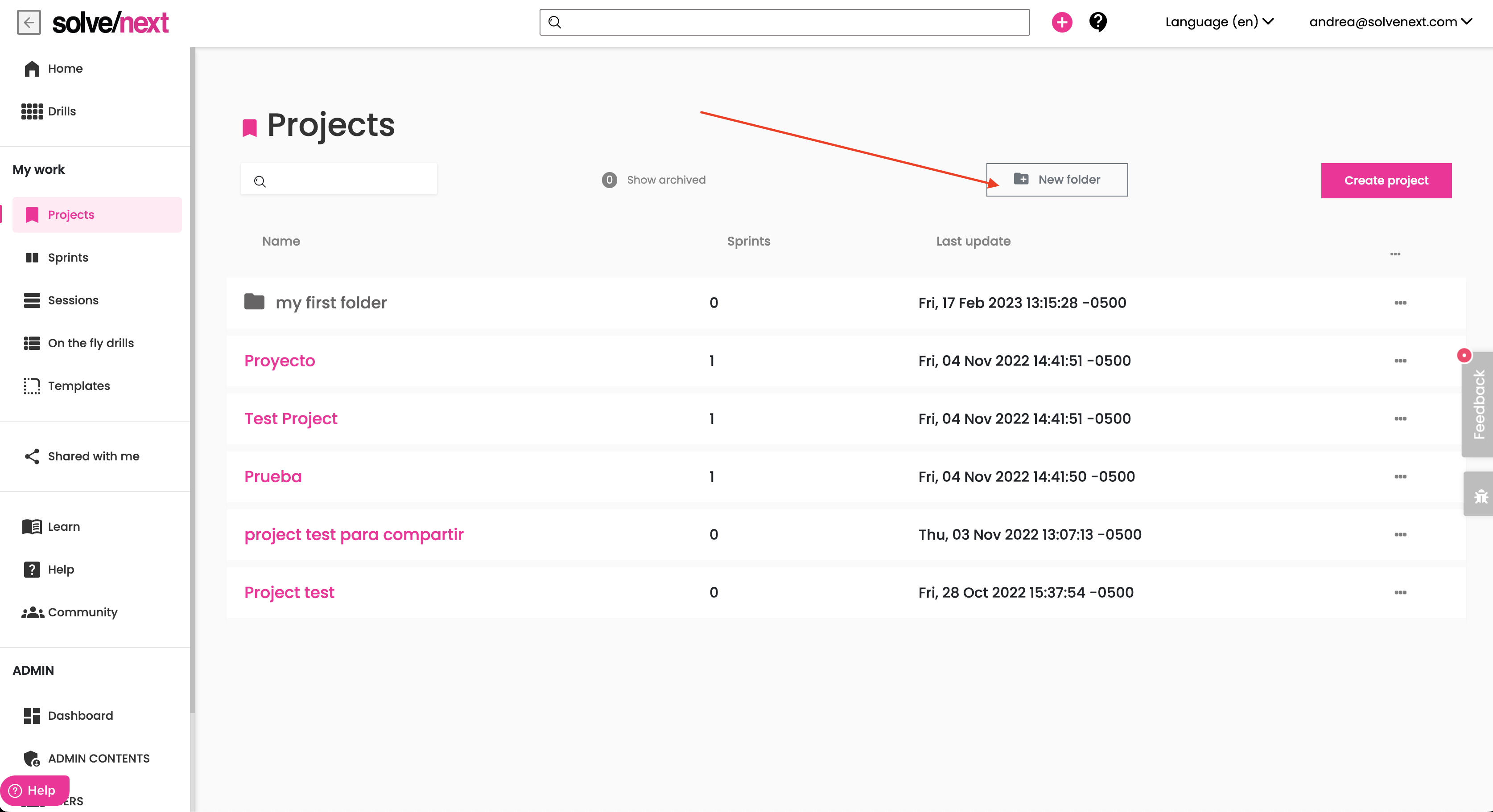Screen dimensions: 1493x812
Task: Click the Create project button
Action: coord(1386,180)
